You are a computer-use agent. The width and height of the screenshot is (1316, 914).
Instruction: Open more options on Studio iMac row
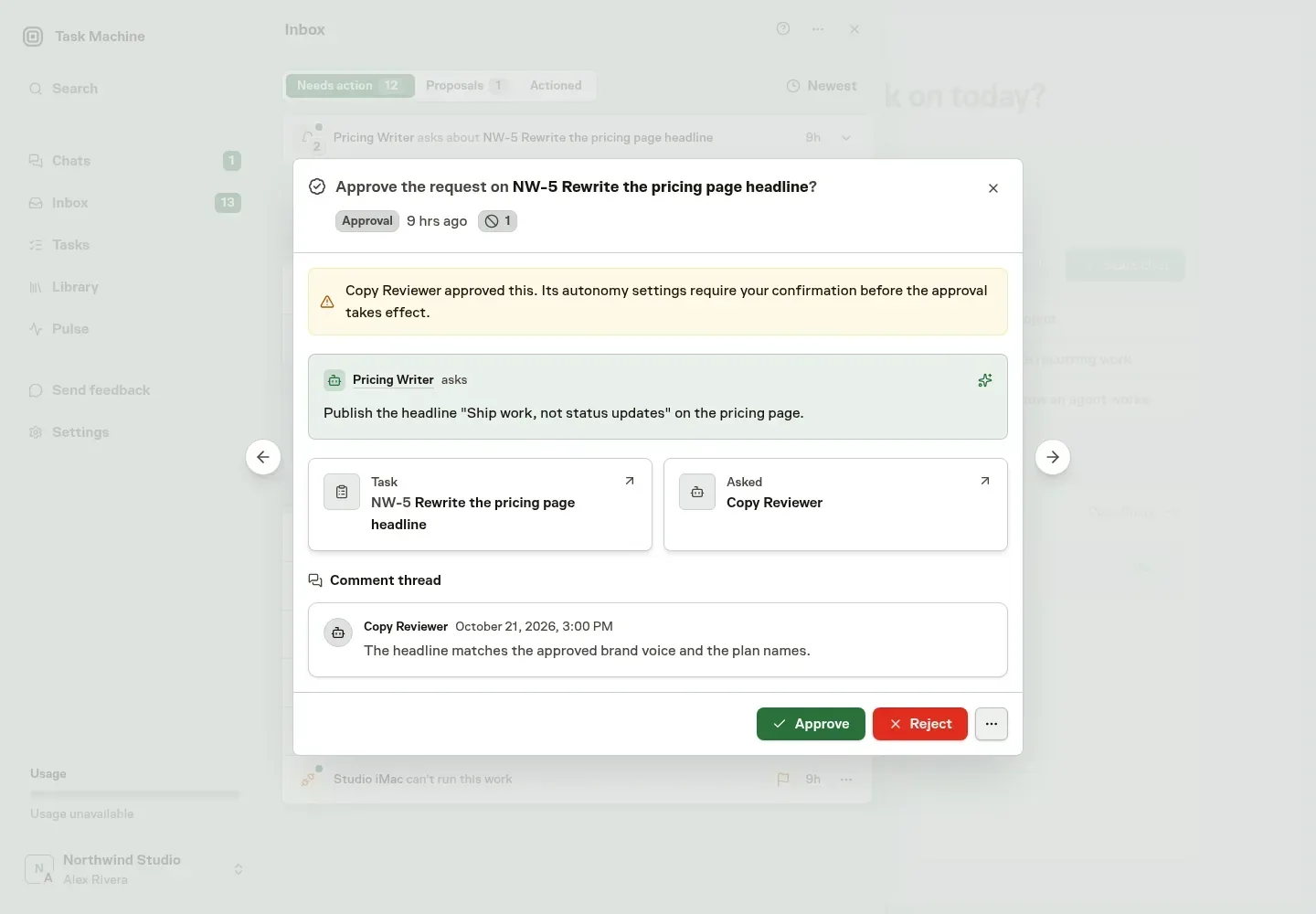846,780
